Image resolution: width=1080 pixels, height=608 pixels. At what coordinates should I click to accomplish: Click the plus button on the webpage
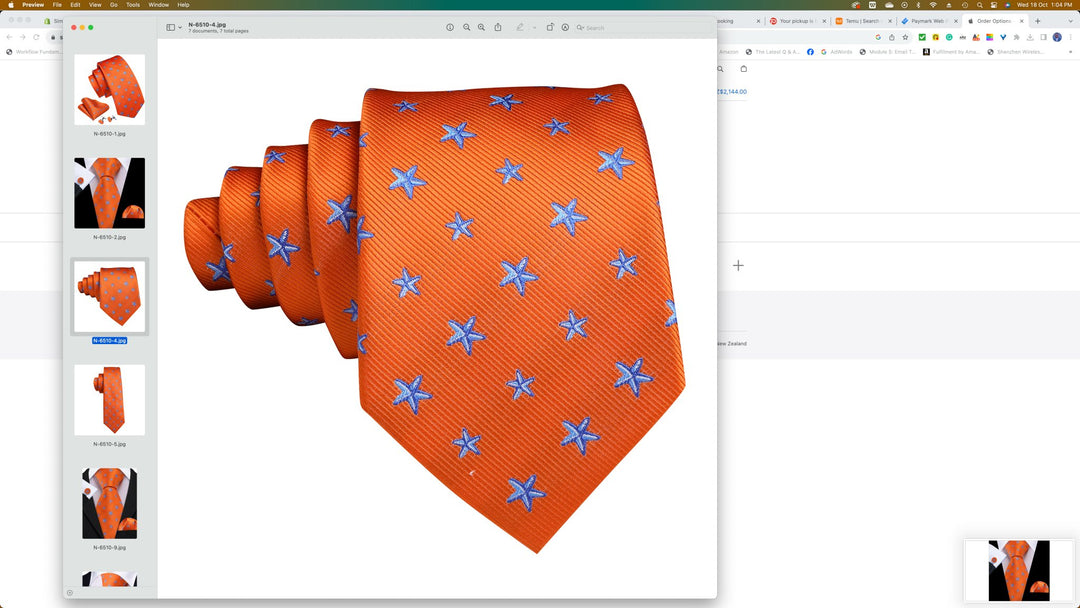pyautogui.click(x=738, y=265)
